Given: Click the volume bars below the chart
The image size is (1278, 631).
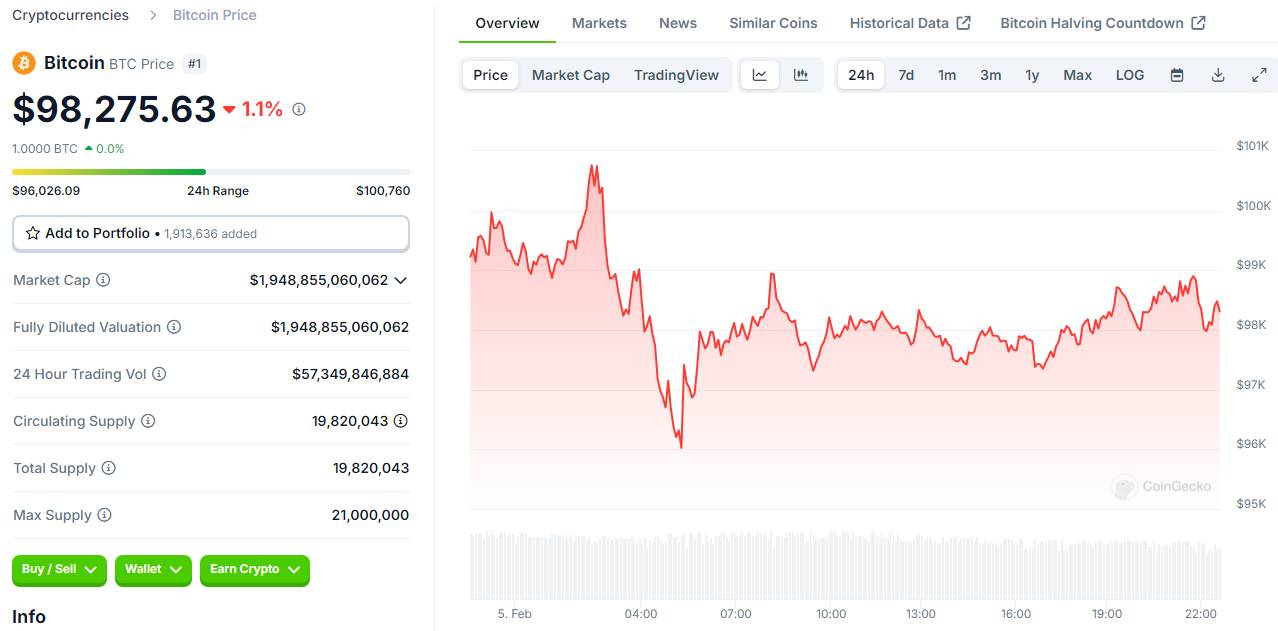Looking at the screenshot, I should click(x=845, y=565).
